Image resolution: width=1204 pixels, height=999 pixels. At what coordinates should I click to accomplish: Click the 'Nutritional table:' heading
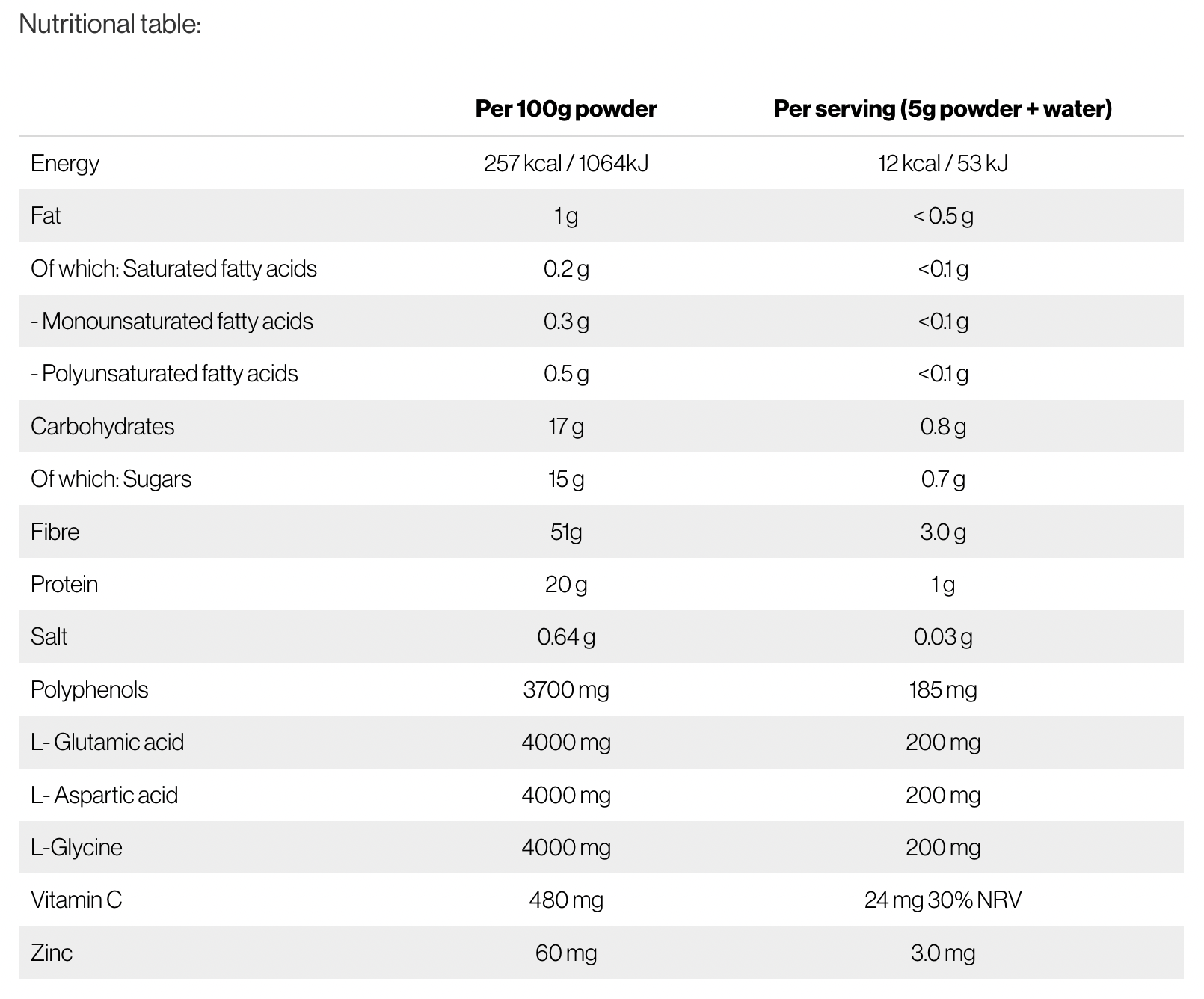coord(110,24)
